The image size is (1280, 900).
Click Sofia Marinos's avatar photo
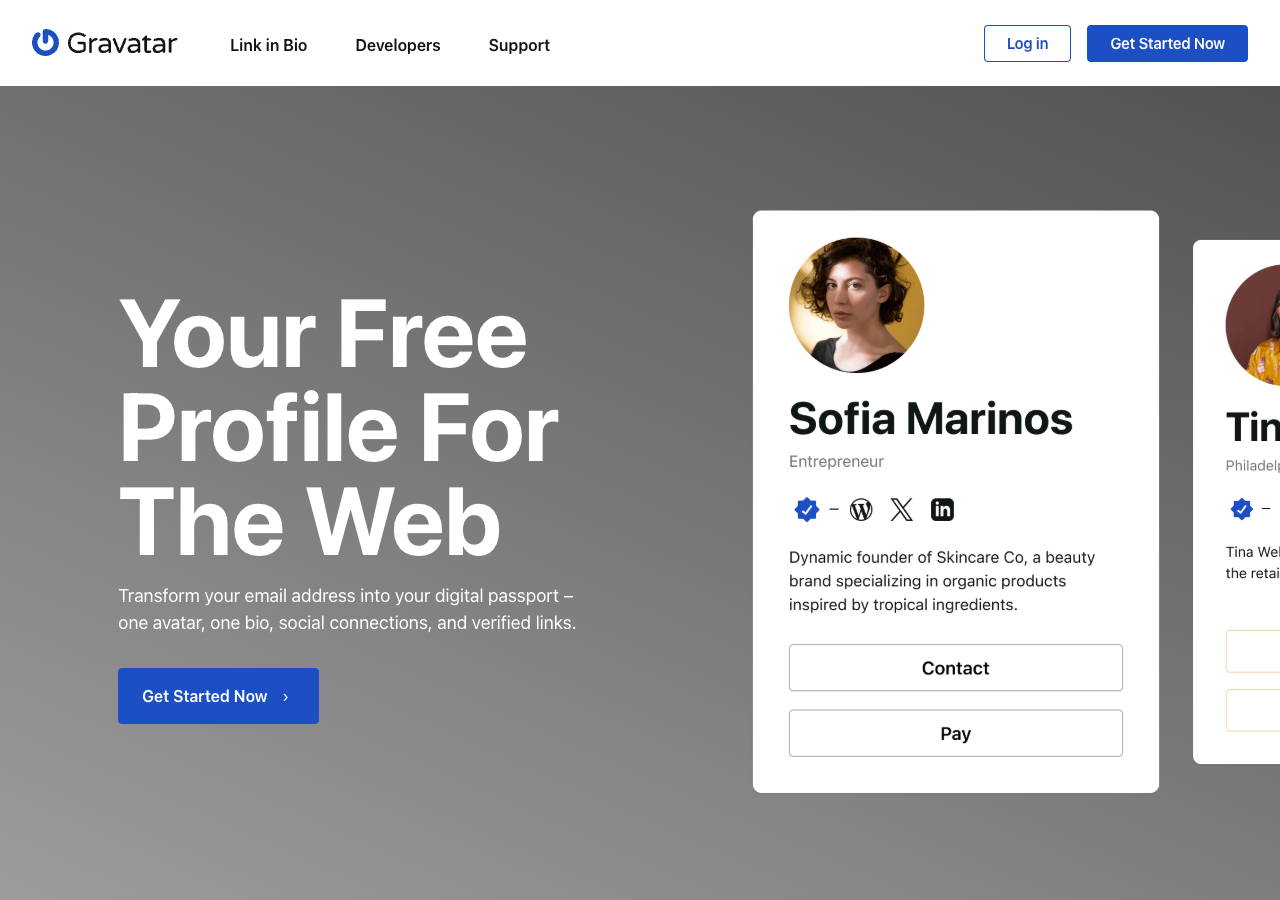[856, 305]
